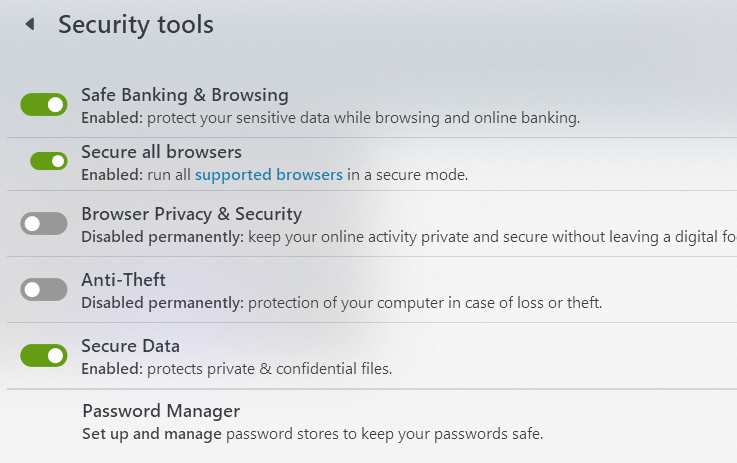Image resolution: width=737 pixels, height=463 pixels.
Task: Turn off the Secure Data toggle
Action: click(x=44, y=355)
